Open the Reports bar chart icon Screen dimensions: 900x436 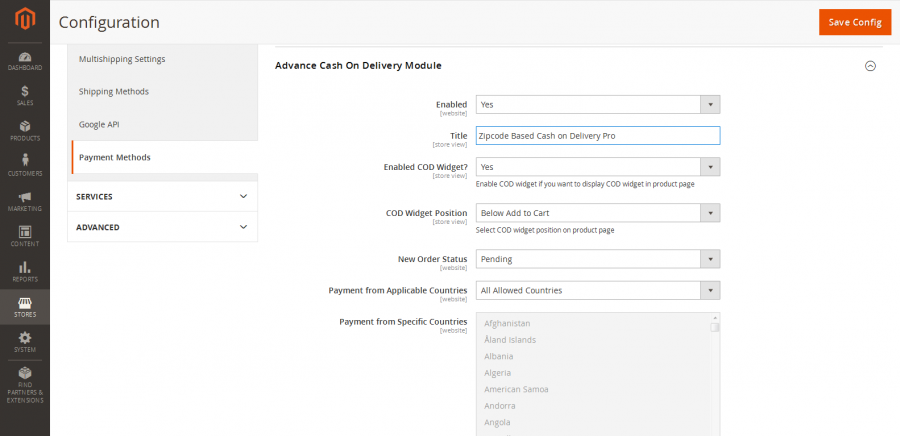pyautogui.click(x=24, y=271)
